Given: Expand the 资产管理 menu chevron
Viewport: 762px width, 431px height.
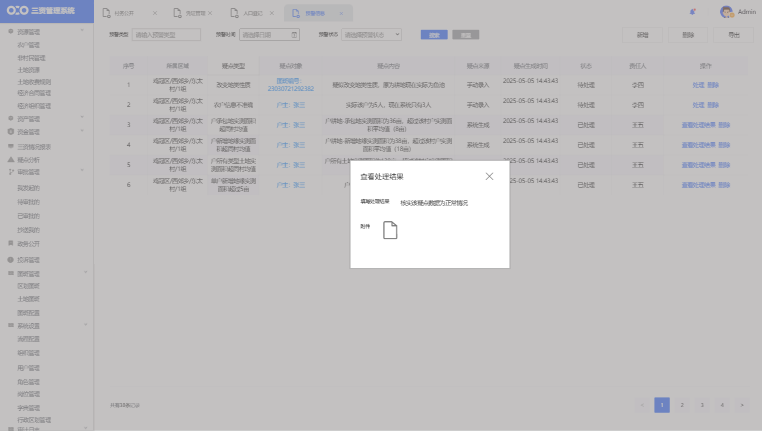Looking at the screenshot, I should 82,118.
